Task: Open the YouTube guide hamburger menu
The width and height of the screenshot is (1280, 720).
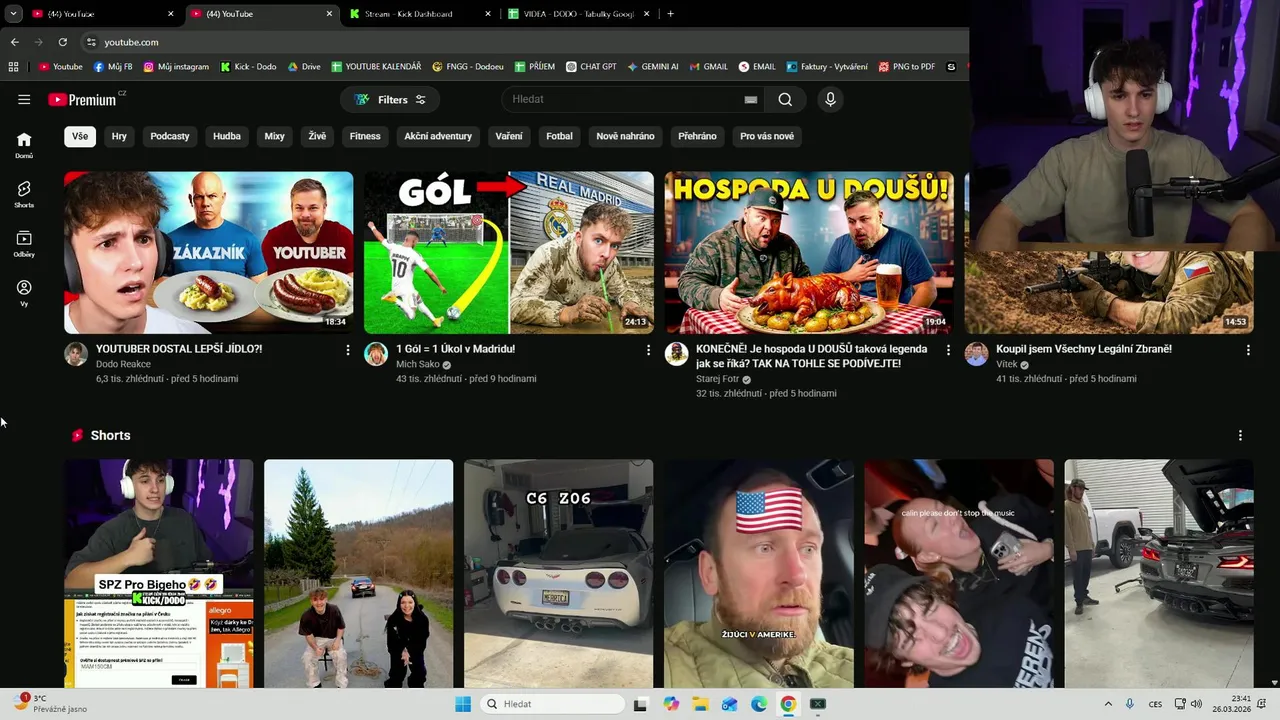Action: [24, 99]
